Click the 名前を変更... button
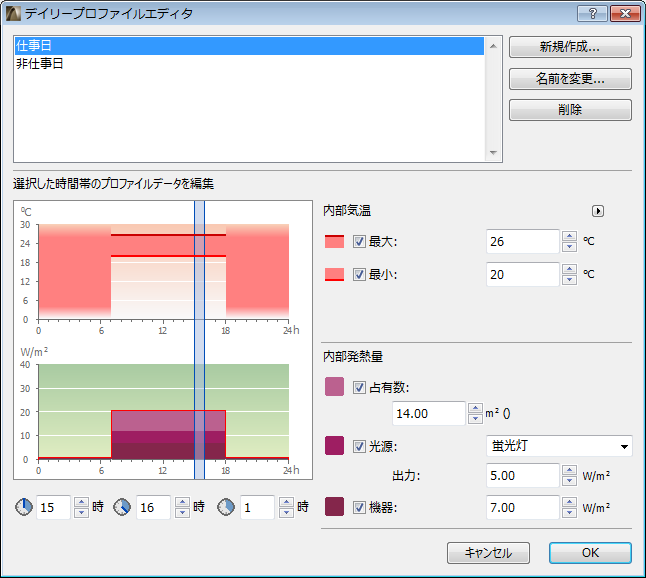 (570, 79)
